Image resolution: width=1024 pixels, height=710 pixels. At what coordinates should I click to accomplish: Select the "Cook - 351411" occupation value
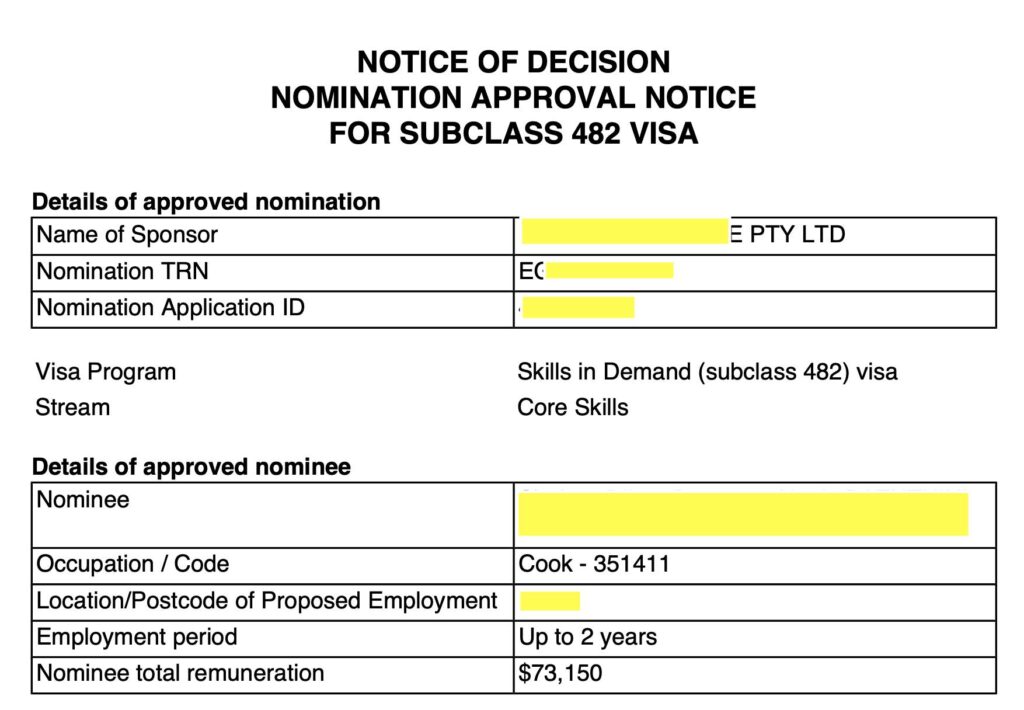pyautogui.click(x=594, y=564)
